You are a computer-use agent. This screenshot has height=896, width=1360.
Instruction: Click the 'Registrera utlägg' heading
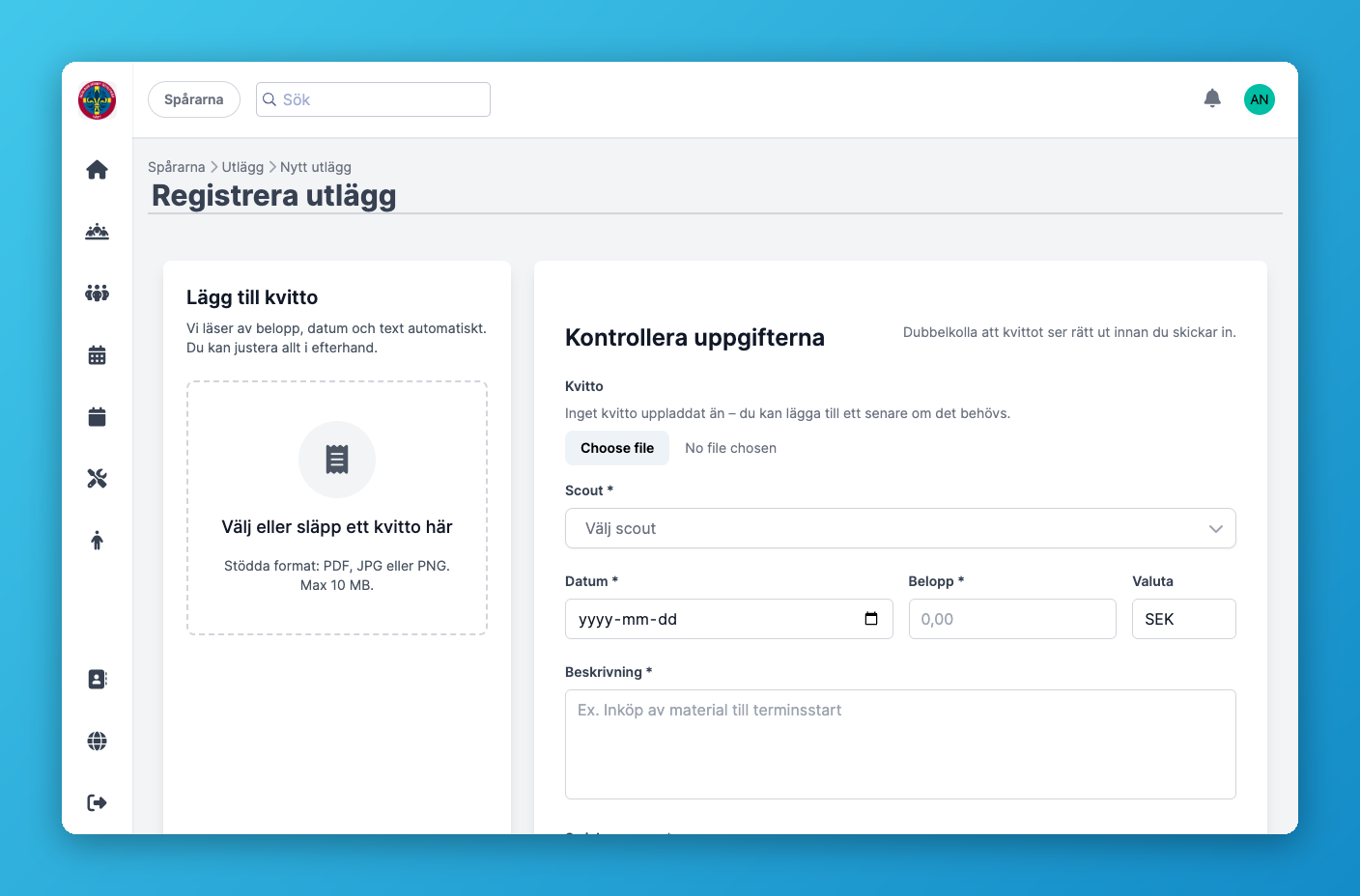coord(274,196)
